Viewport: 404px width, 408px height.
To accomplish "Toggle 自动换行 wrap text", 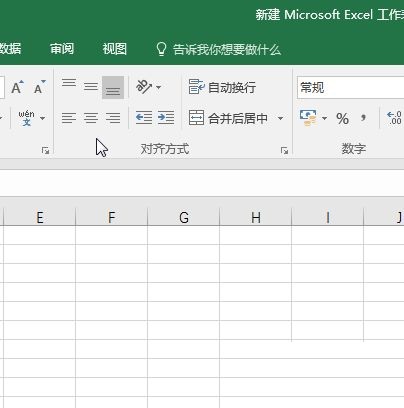I will tap(222, 87).
